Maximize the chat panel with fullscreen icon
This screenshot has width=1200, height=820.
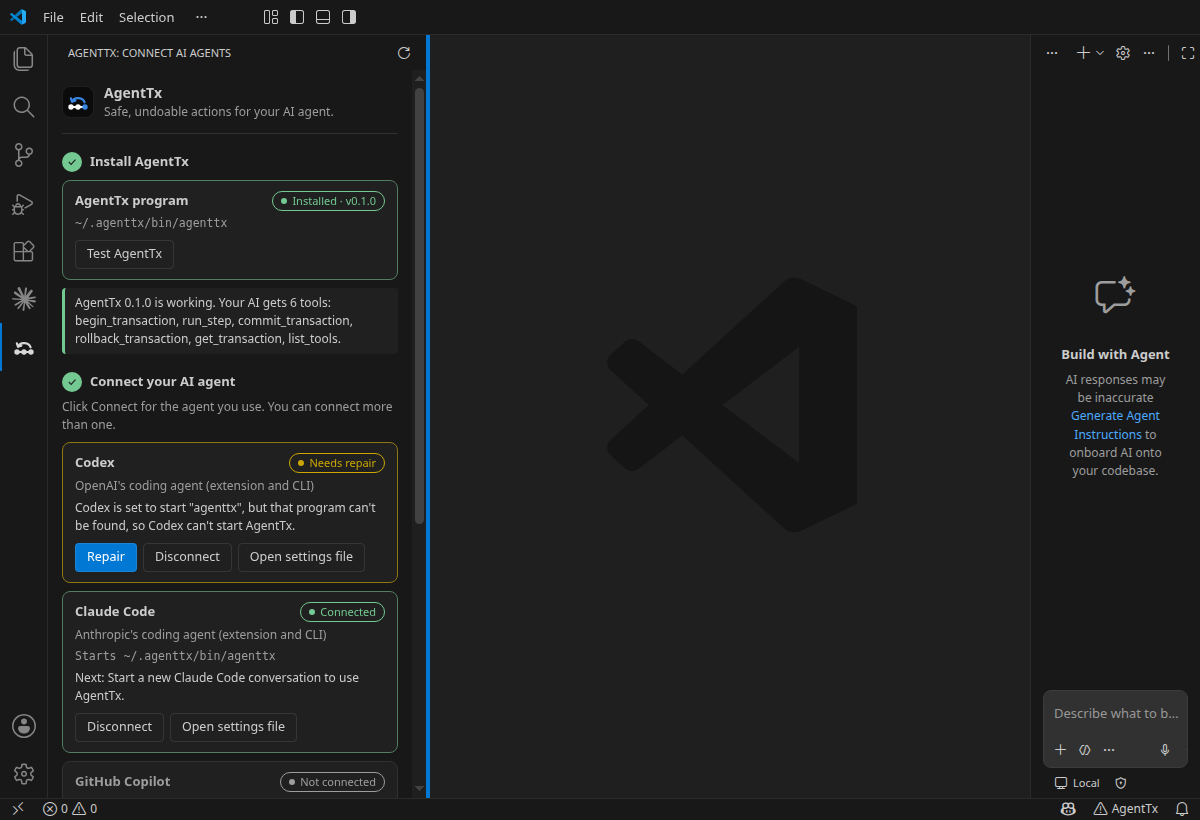(x=1187, y=53)
